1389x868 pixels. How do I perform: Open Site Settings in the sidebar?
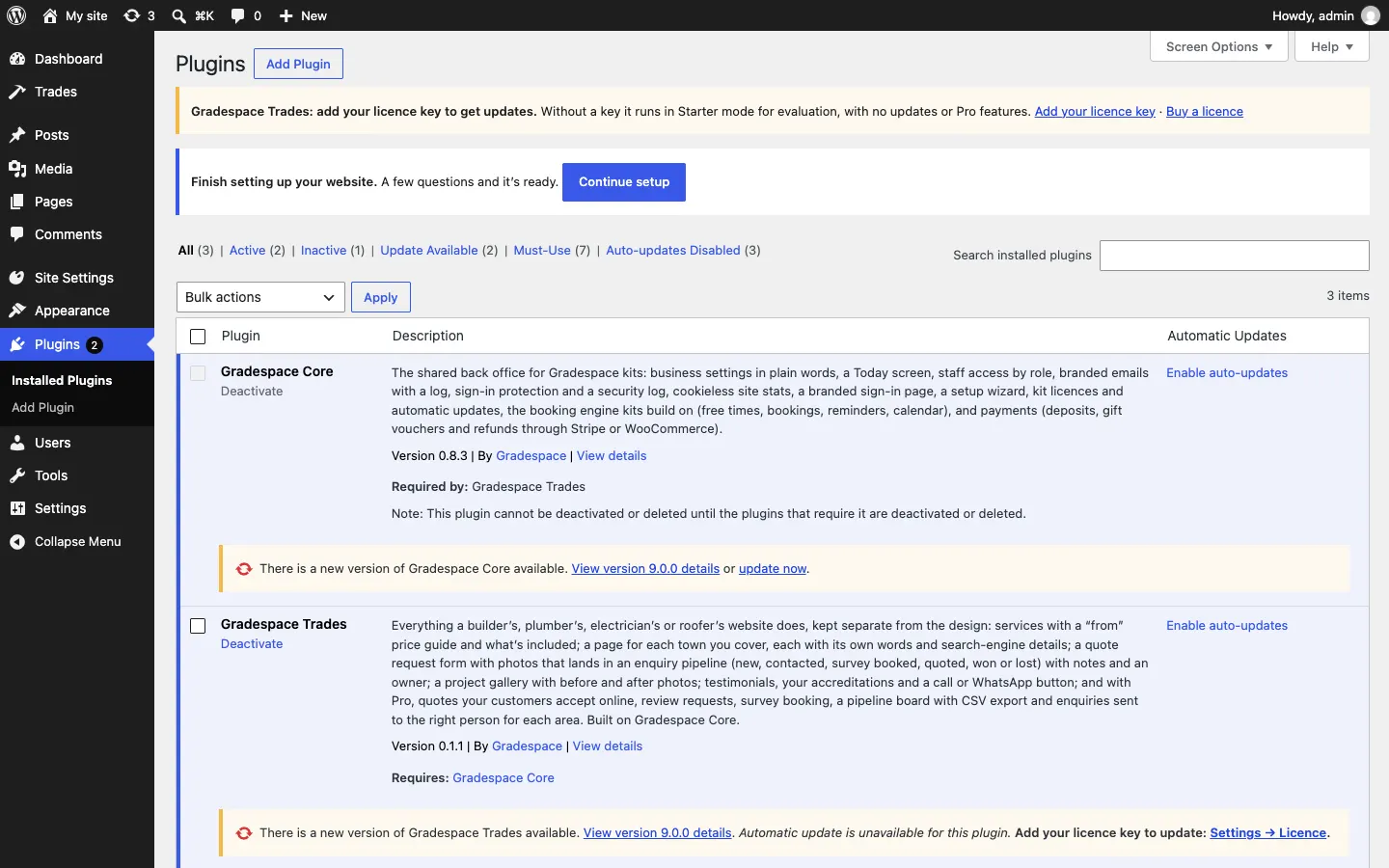pos(77,278)
